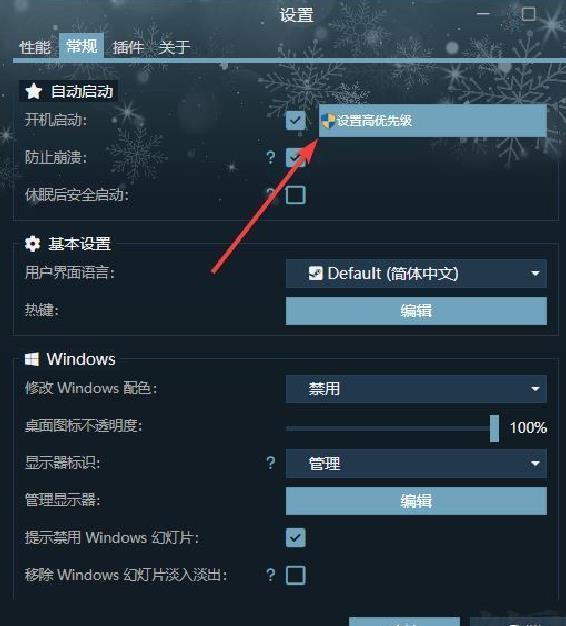Uncheck 提示禁用 Windows 幻灯片 checkbox
This screenshot has height=626, width=566.
point(296,537)
